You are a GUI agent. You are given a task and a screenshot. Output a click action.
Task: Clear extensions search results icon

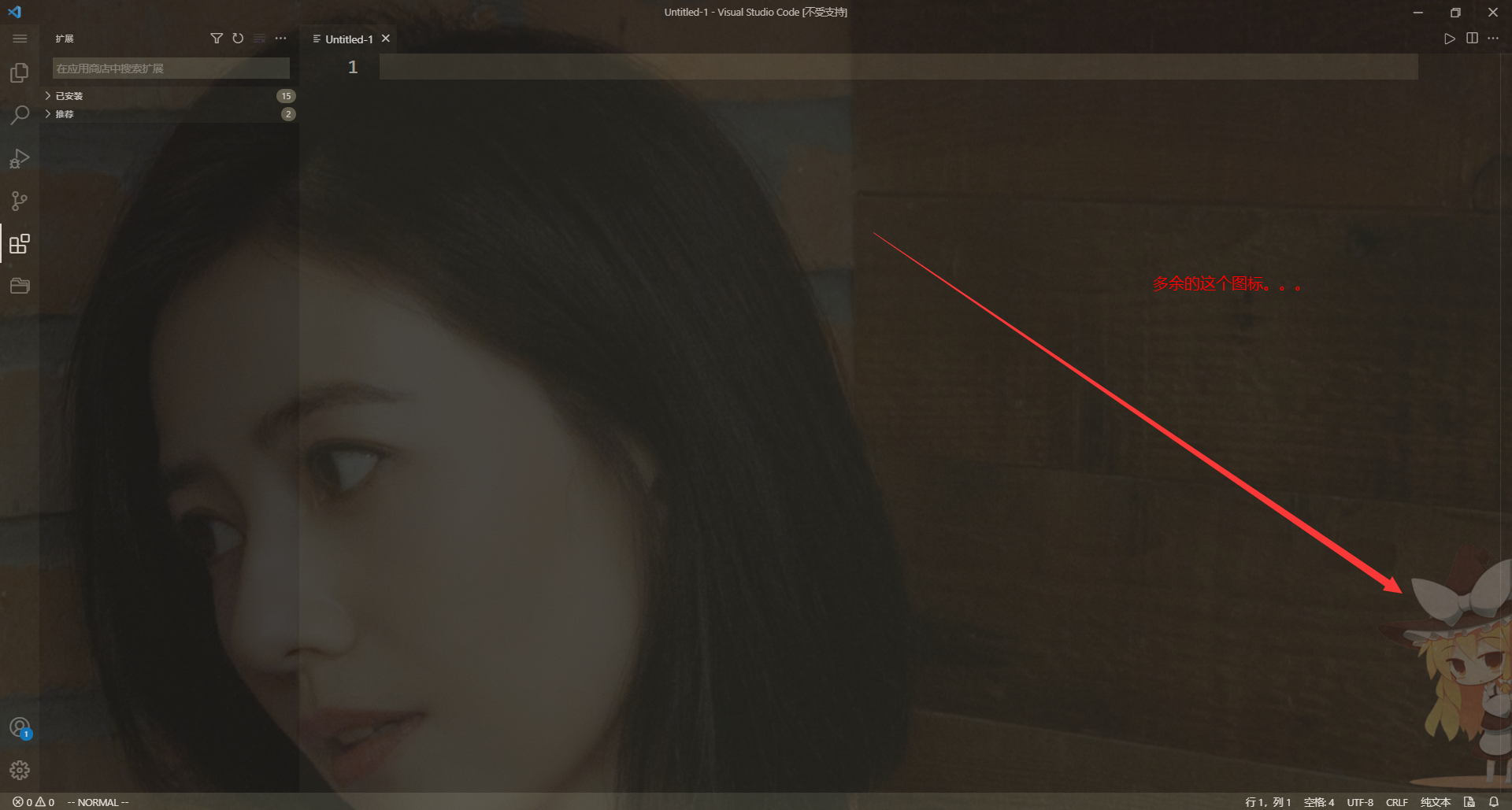(259, 39)
